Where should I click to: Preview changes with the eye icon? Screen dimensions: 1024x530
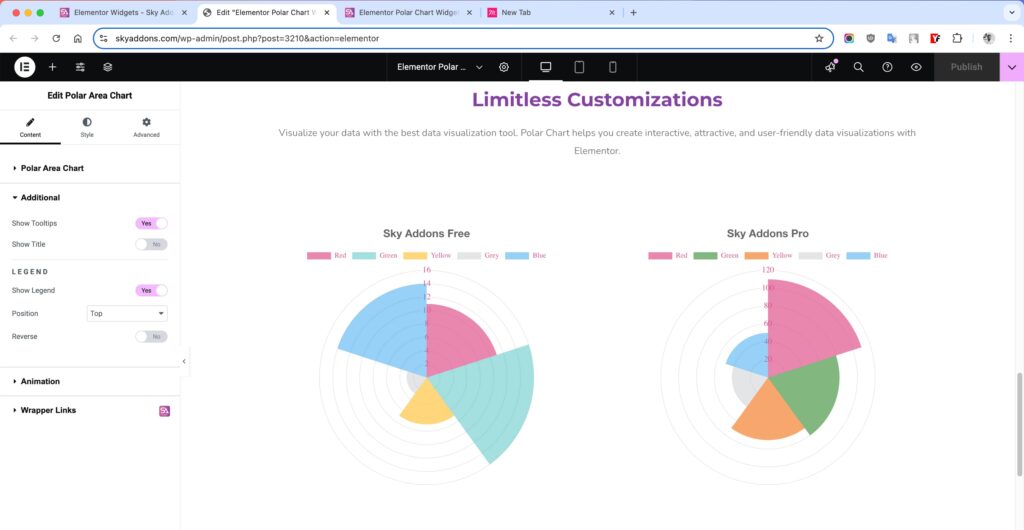(x=916, y=67)
